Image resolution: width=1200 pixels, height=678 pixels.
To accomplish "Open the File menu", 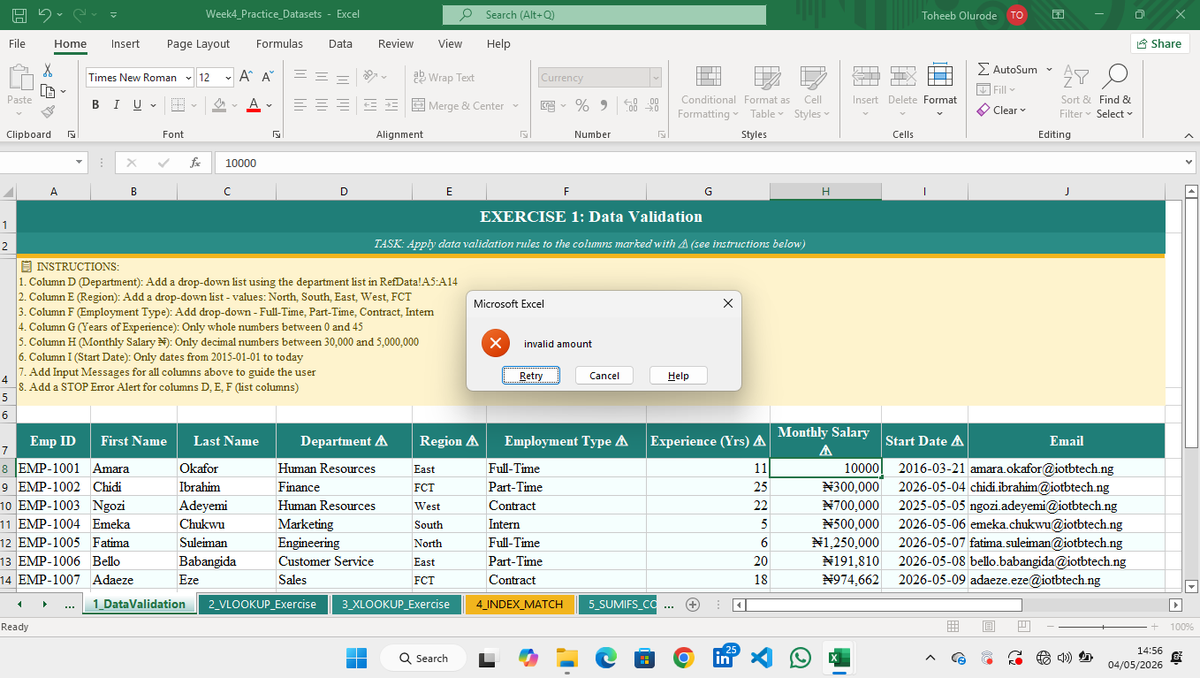I will point(17,44).
